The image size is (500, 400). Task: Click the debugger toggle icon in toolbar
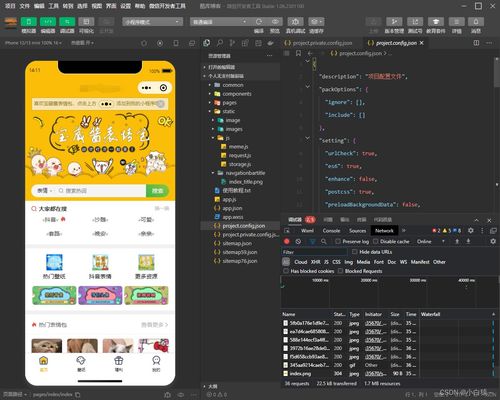coord(67,22)
